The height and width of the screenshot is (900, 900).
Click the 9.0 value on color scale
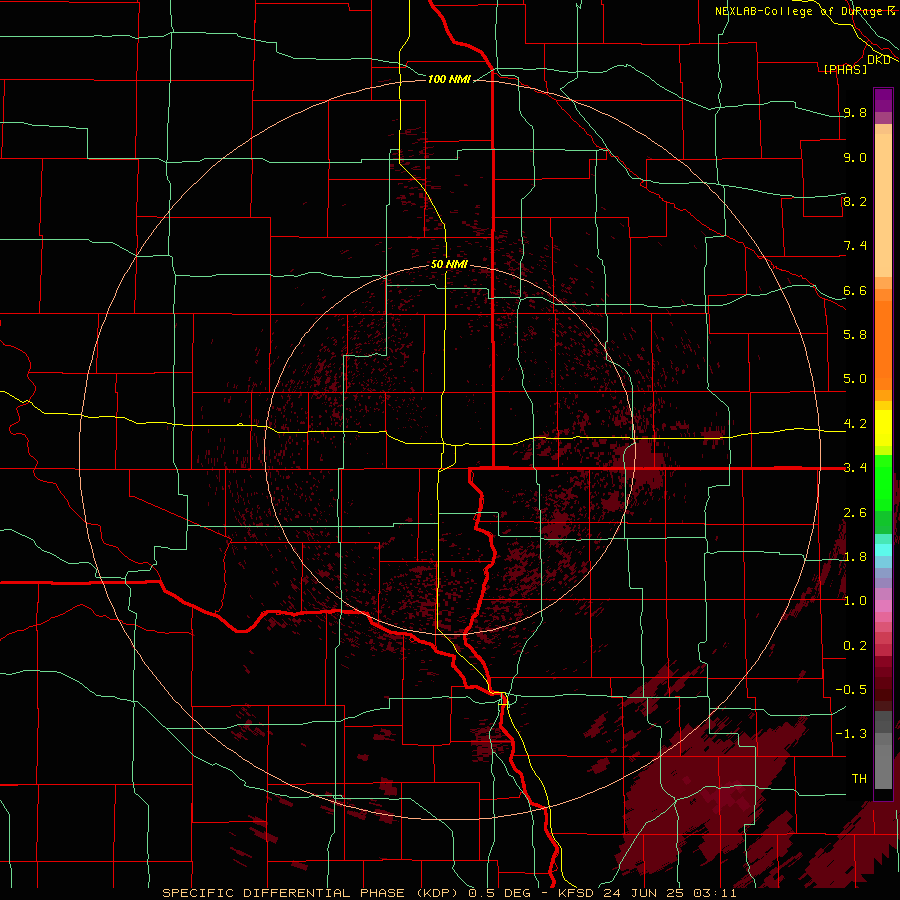point(855,157)
